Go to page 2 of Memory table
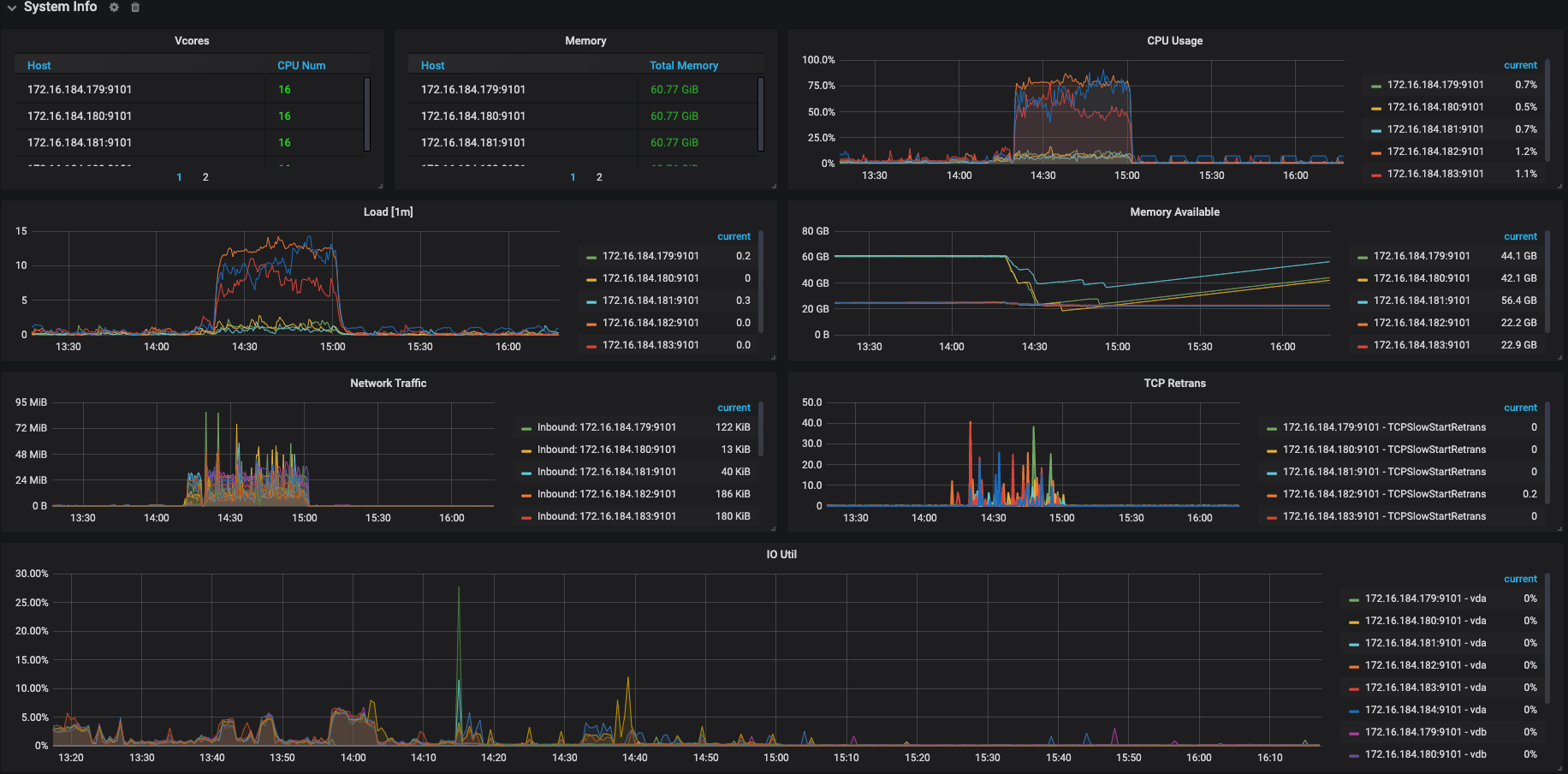This screenshot has width=1568, height=774. coord(599,177)
